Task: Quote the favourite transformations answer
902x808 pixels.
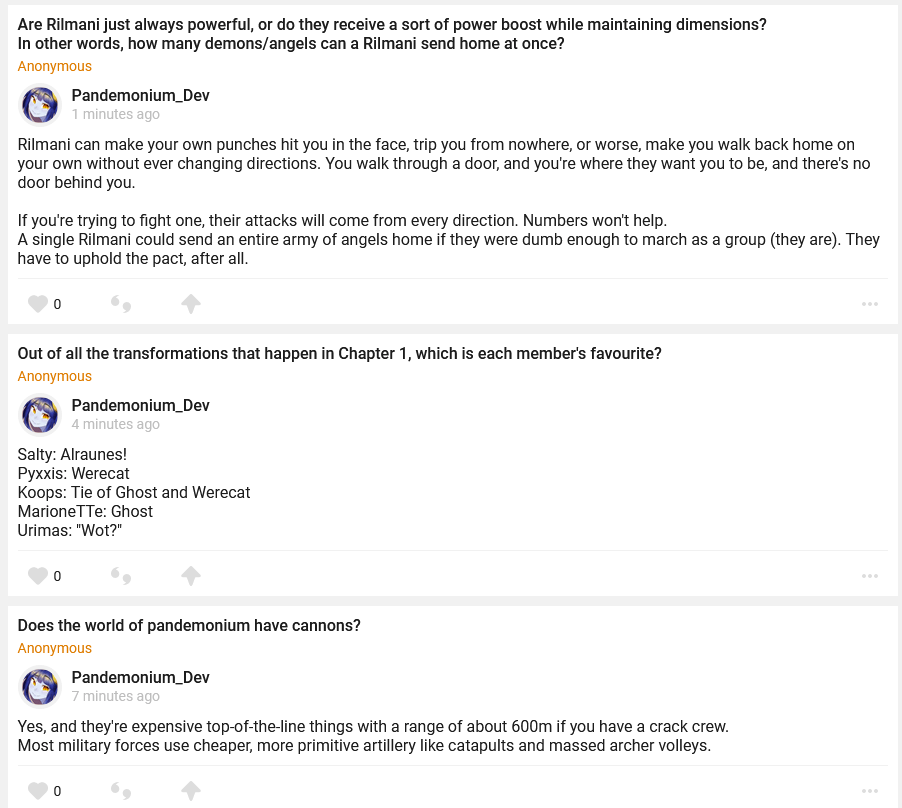Action: (x=121, y=576)
